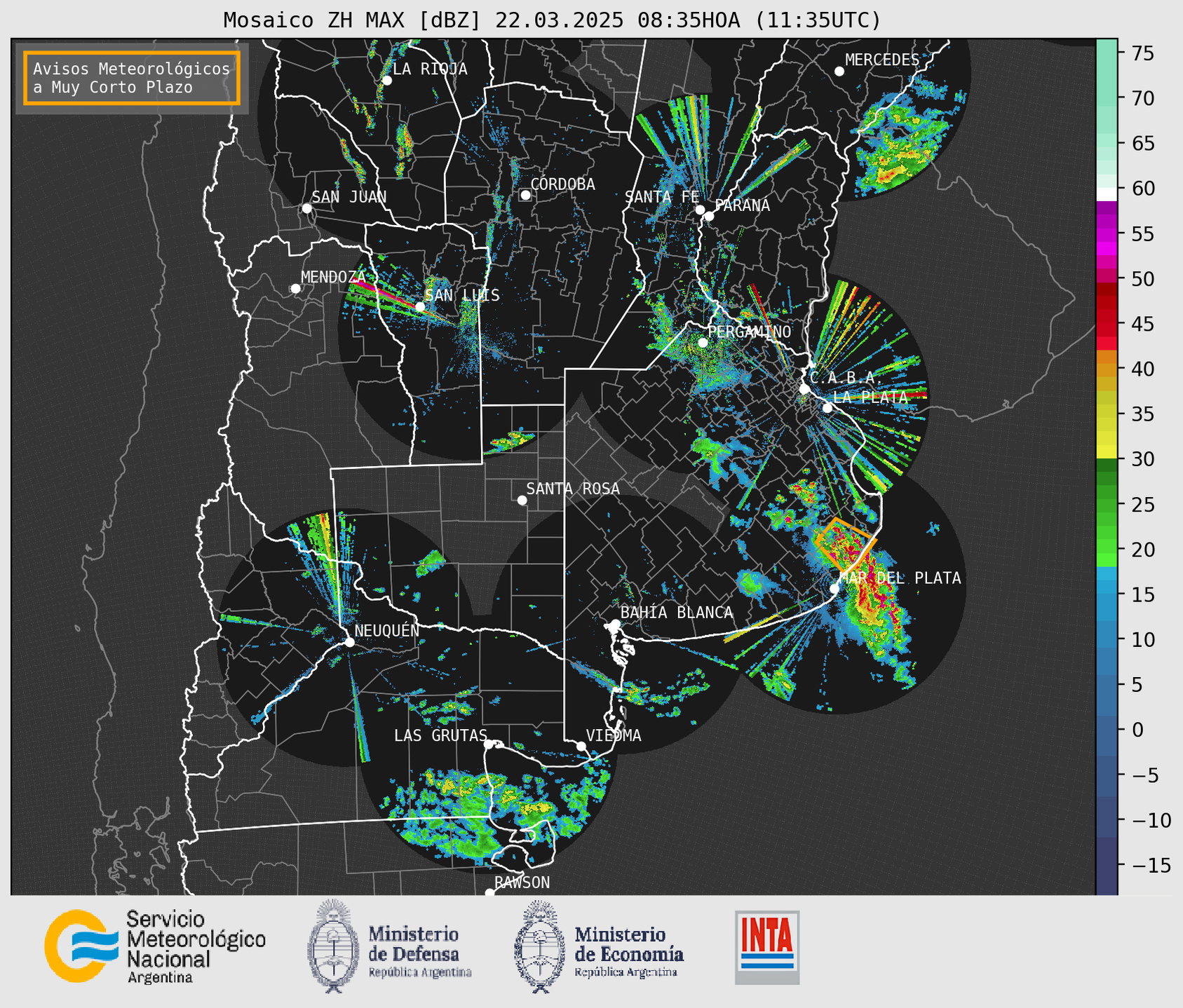Click the 25 dBZ green band on the scale

pyautogui.click(x=1107, y=504)
